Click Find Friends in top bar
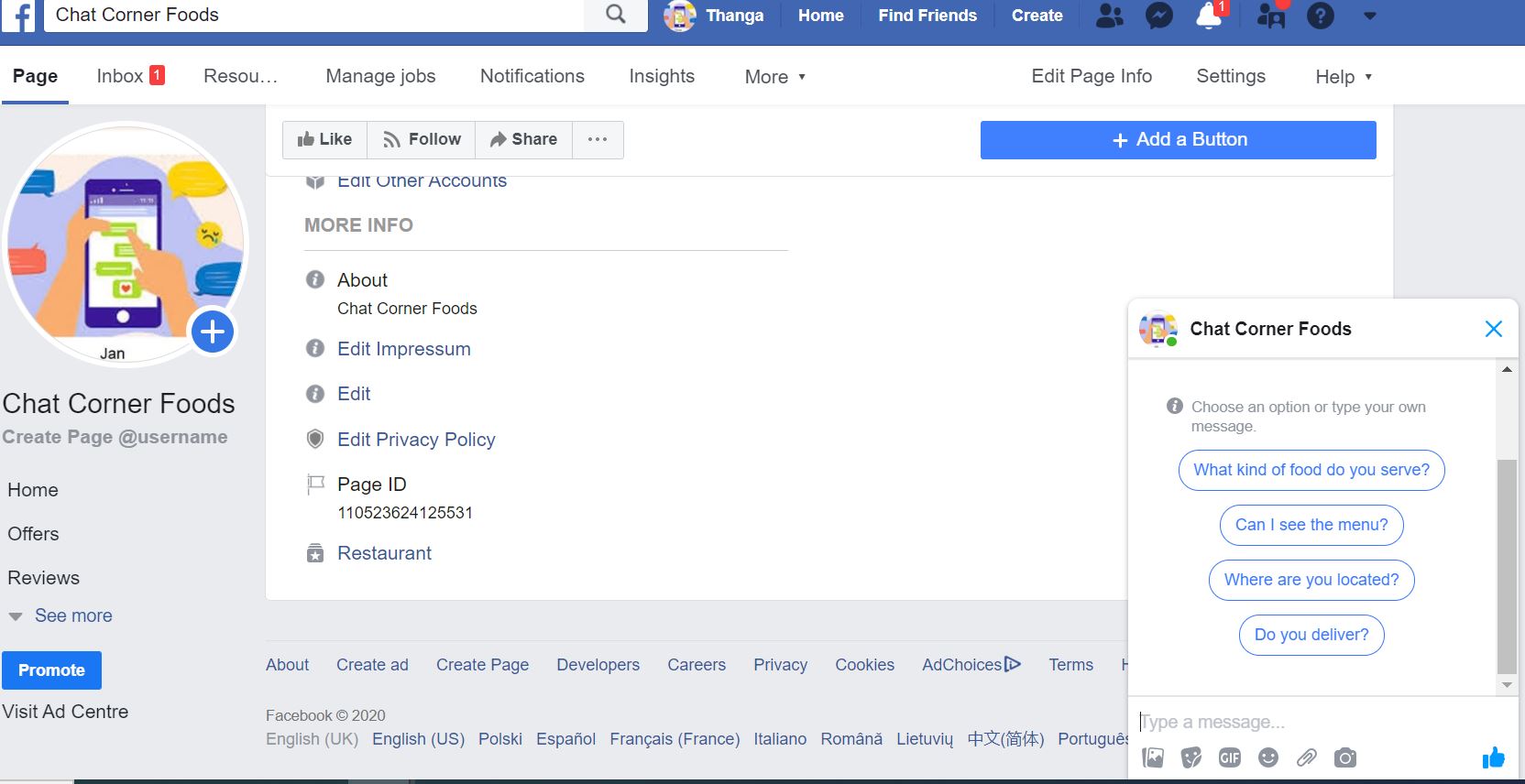The height and width of the screenshot is (784, 1525). point(927,16)
